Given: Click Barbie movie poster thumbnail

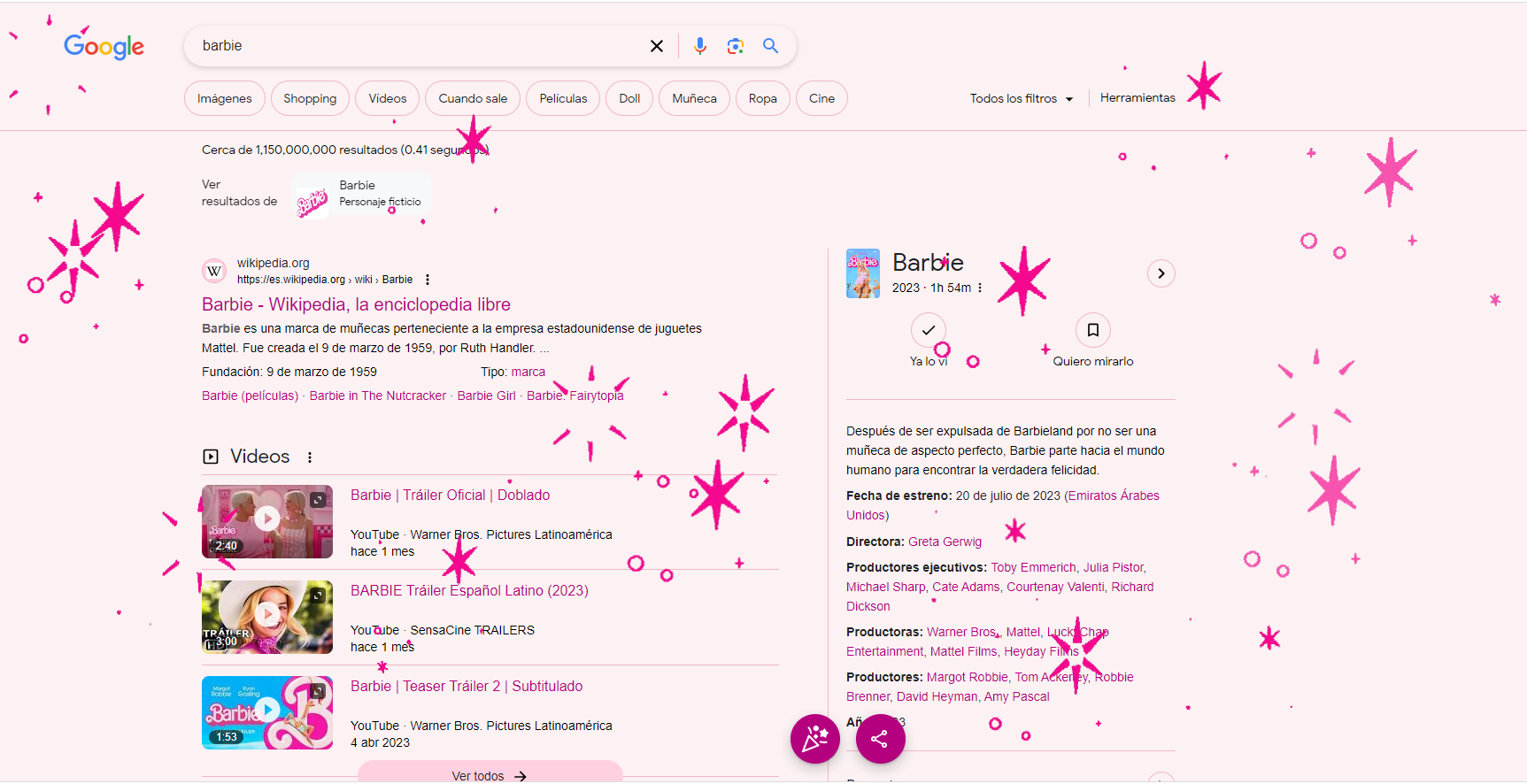Looking at the screenshot, I should coord(863,273).
